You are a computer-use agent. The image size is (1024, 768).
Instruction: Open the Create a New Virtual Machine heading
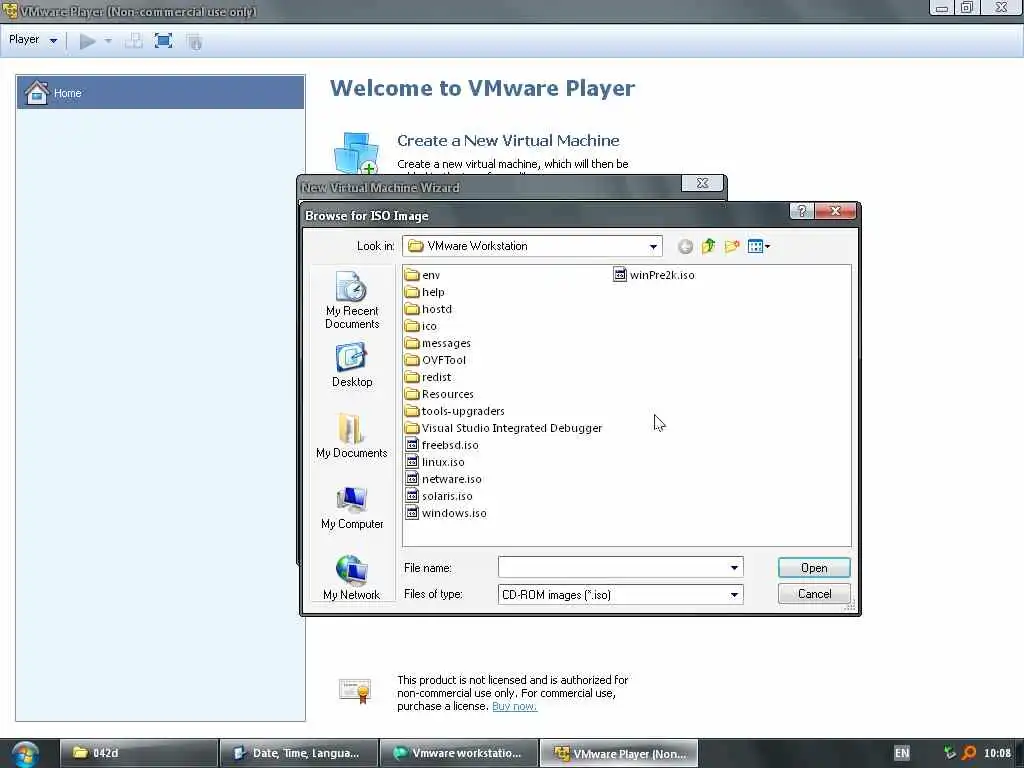[x=508, y=140]
